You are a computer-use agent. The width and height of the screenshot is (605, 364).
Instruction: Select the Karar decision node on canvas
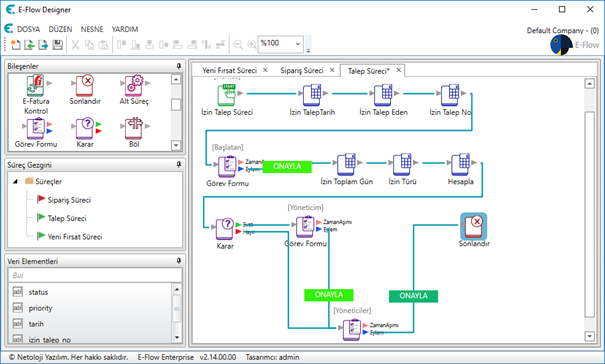[225, 229]
